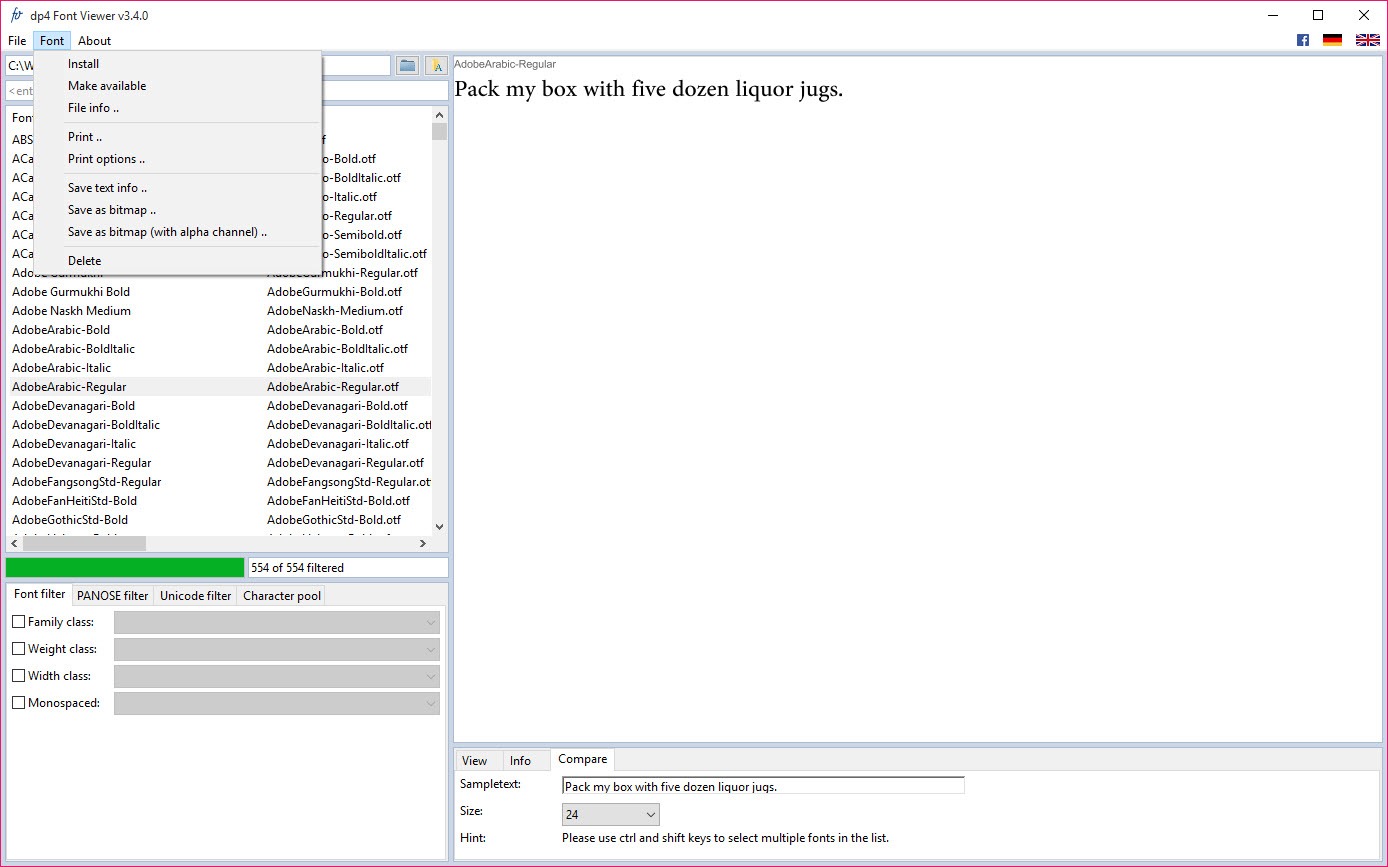This screenshot has width=1388, height=867.
Task: Click the Delete option in Font menu
Action: coord(84,261)
